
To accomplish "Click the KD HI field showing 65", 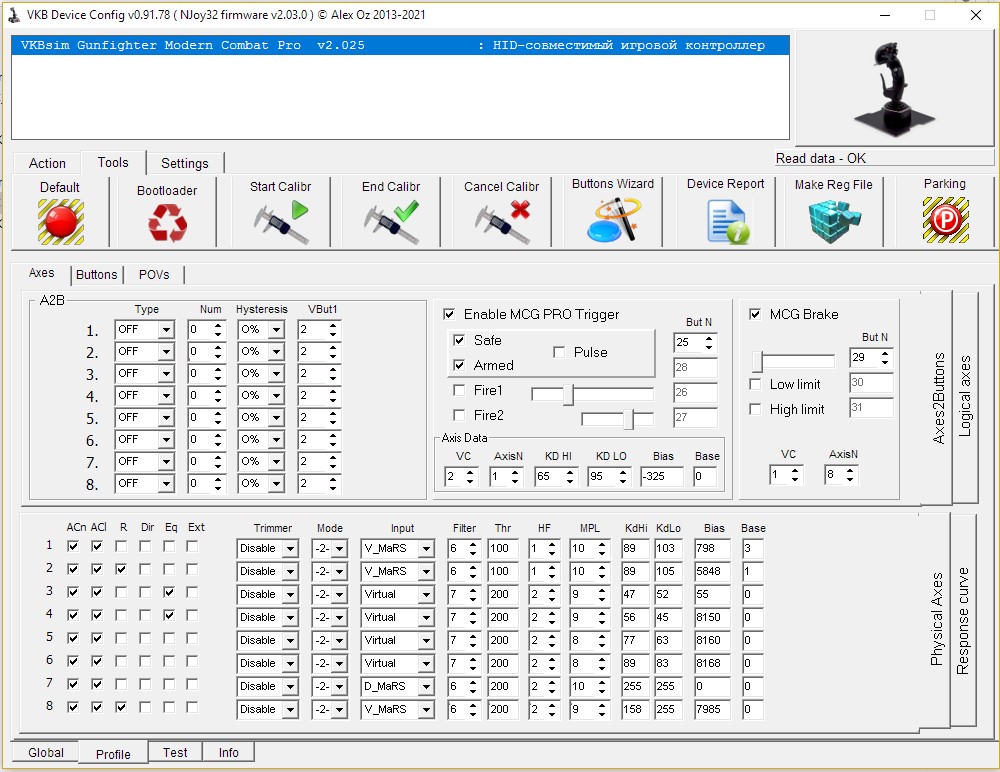I will pos(550,477).
